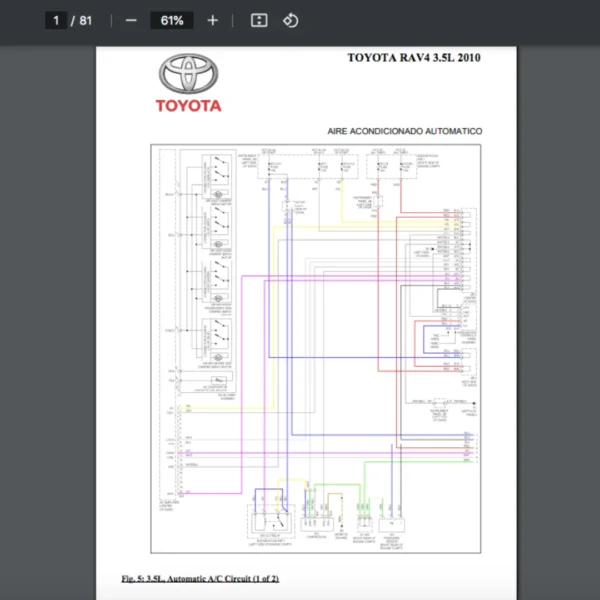Click the AIRE ACONDICIONADO AUTOMATICO title
600x600 pixels.
coord(405,131)
